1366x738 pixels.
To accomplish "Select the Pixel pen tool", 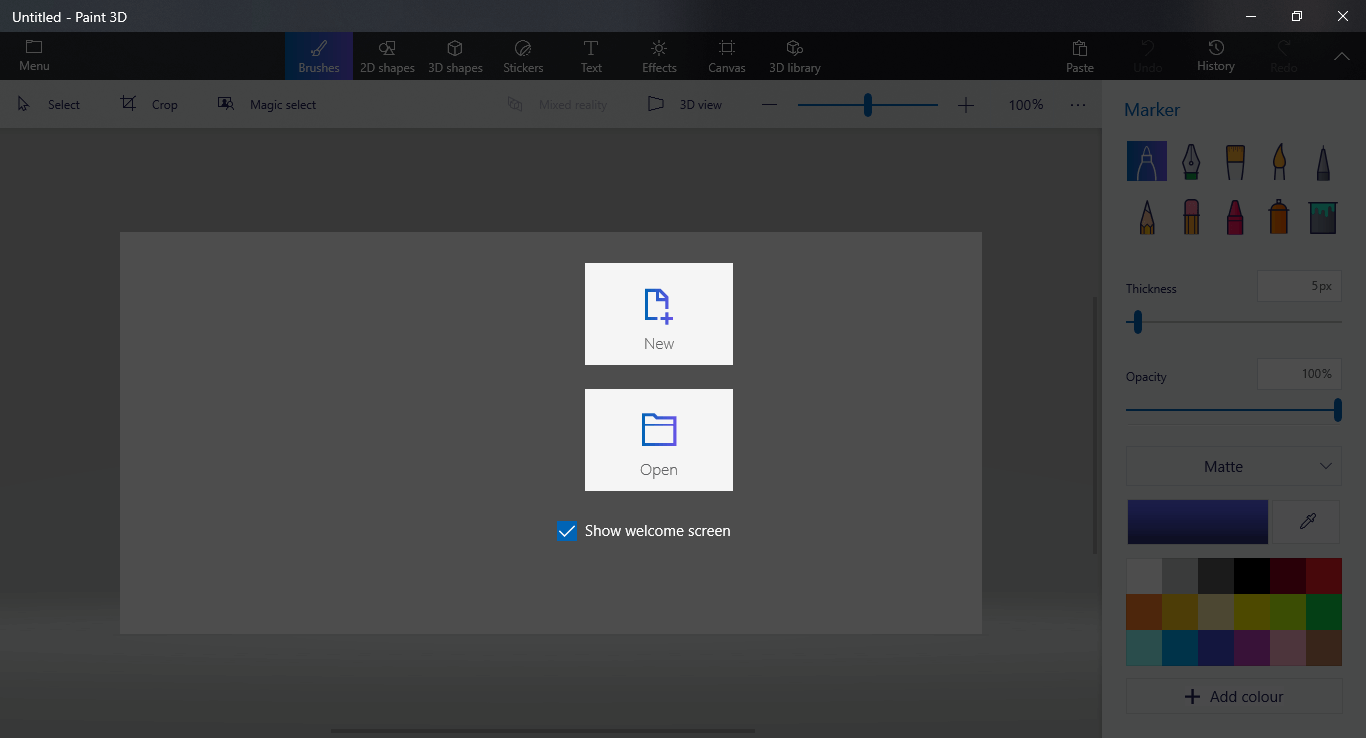I will coord(1322,161).
